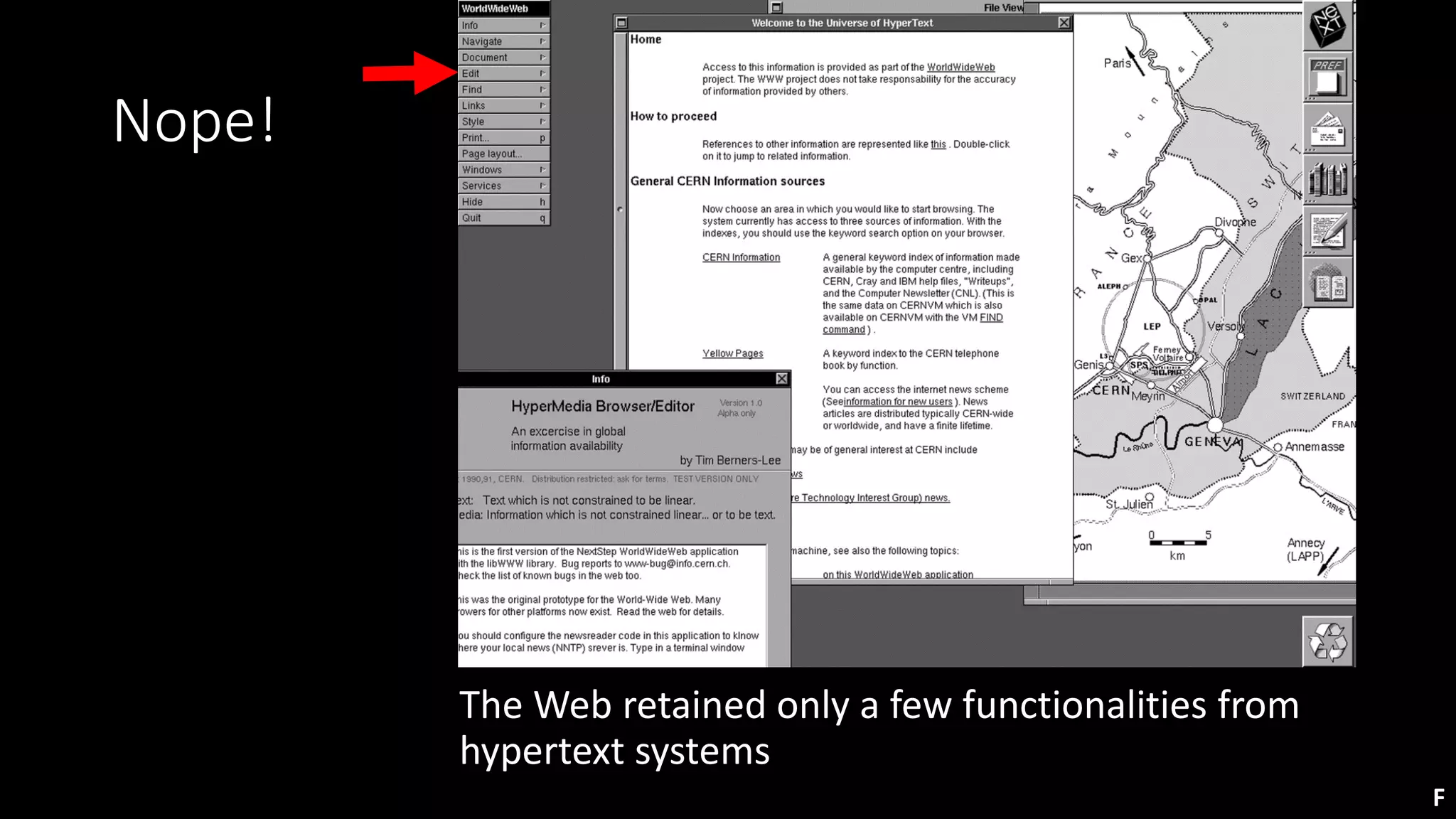Viewport: 1456px width, 819px height.
Task: Open the open-book WorldWideWeb dock icon
Action: click(1328, 282)
